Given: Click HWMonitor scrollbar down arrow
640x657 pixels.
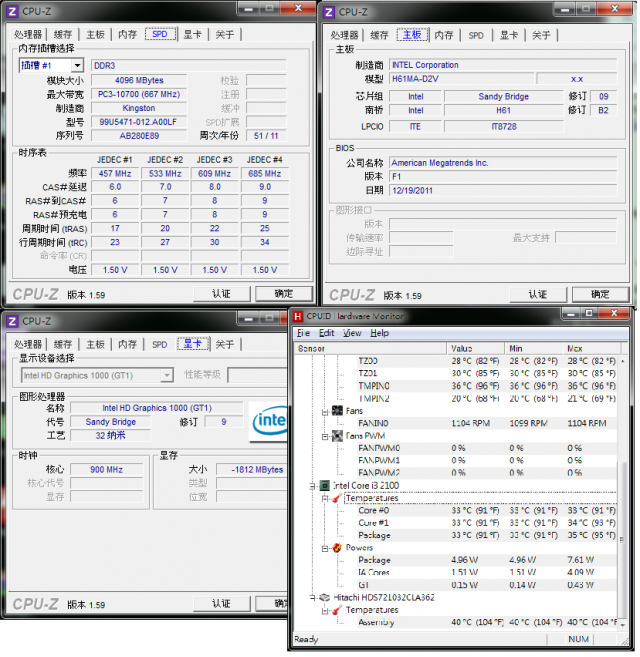Looking at the screenshot, I should click(x=623, y=625).
